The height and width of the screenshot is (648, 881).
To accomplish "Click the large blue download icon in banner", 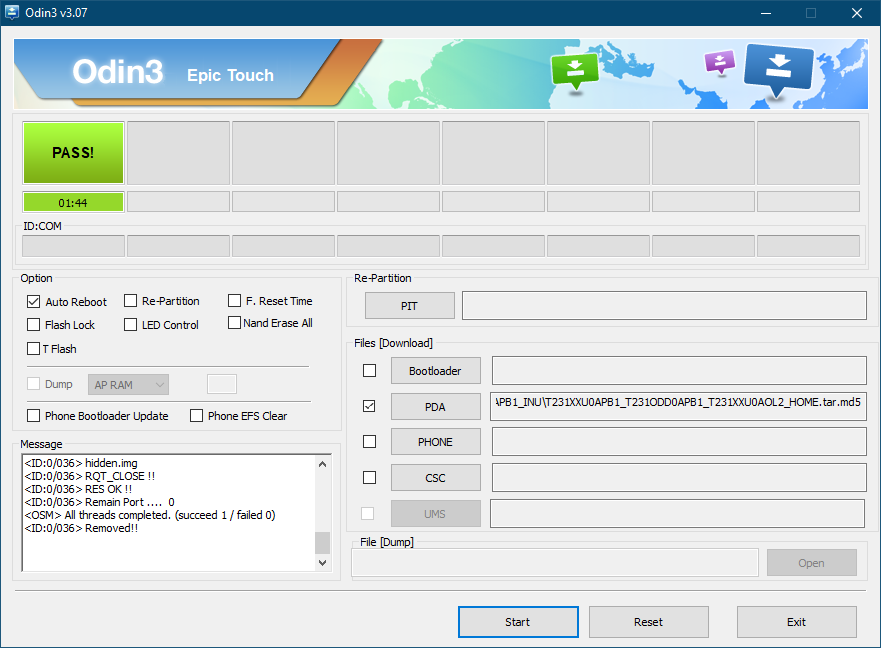I will [778, 71].
